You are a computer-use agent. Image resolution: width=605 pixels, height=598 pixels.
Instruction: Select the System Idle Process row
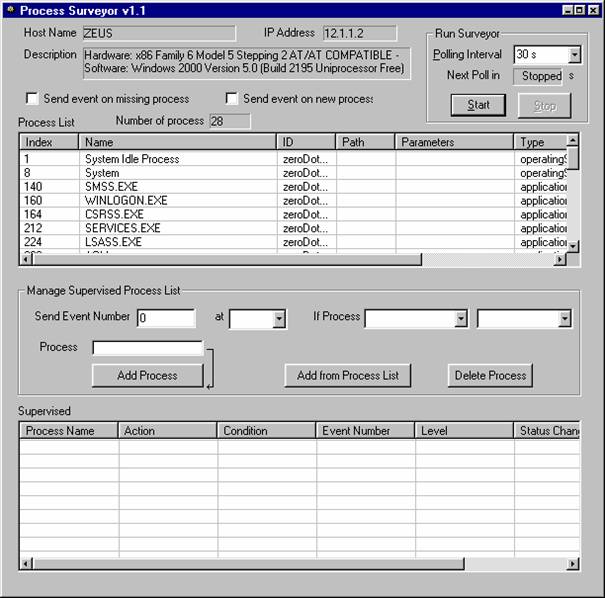click(x=293, y=159)
